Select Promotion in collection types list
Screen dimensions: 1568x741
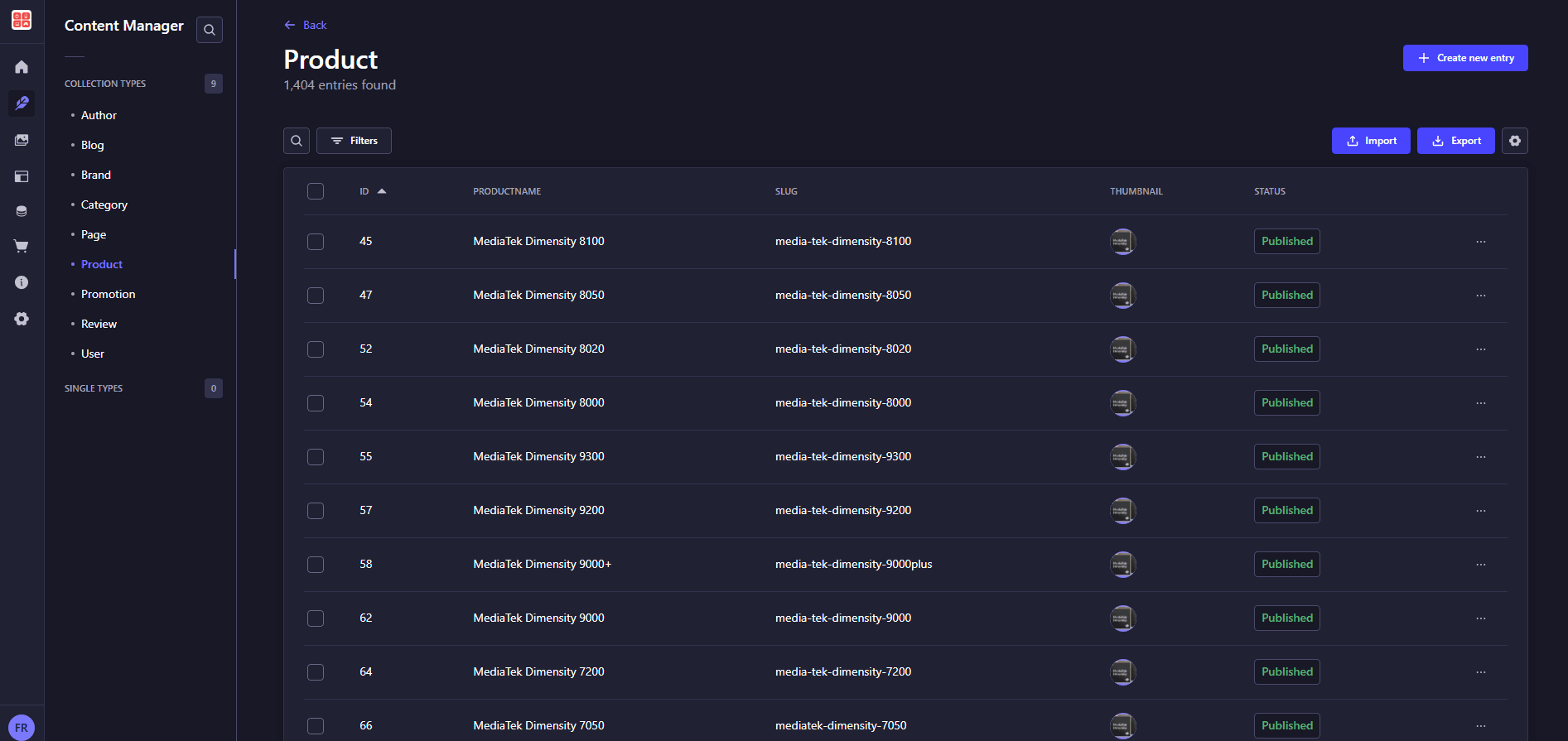(x=108, y=294)
